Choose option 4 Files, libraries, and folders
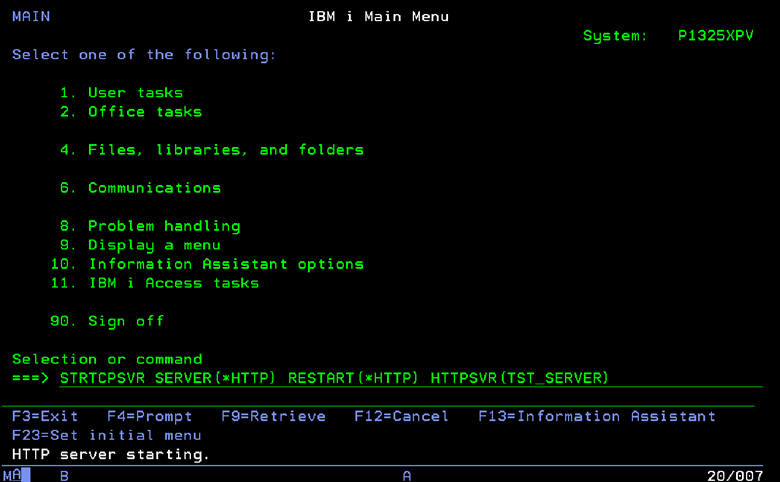780x482 pixels. coord(212,150)
